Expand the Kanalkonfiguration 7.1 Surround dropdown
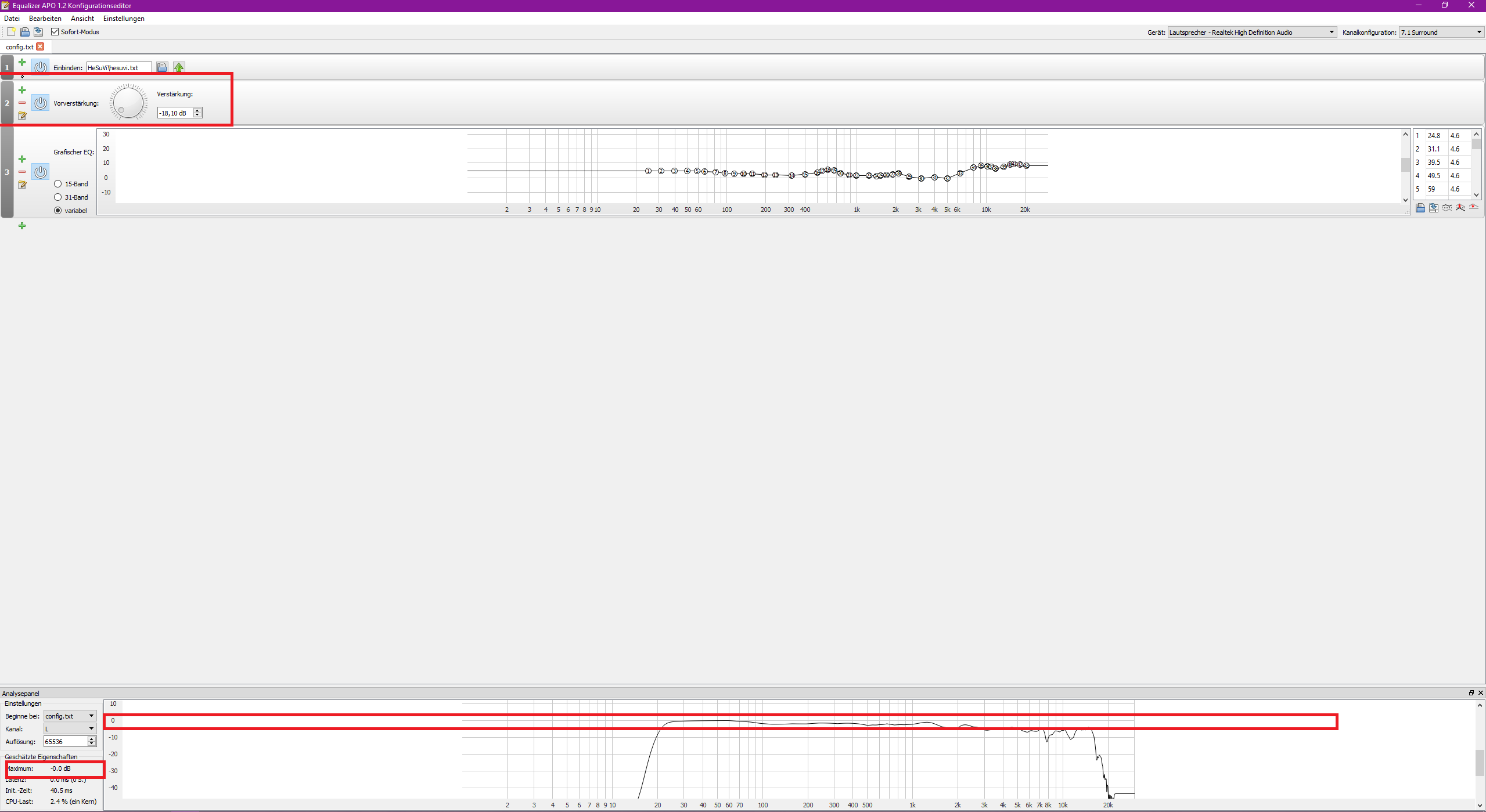Viewport: 1486px width, 812px height. [1441, 33]
